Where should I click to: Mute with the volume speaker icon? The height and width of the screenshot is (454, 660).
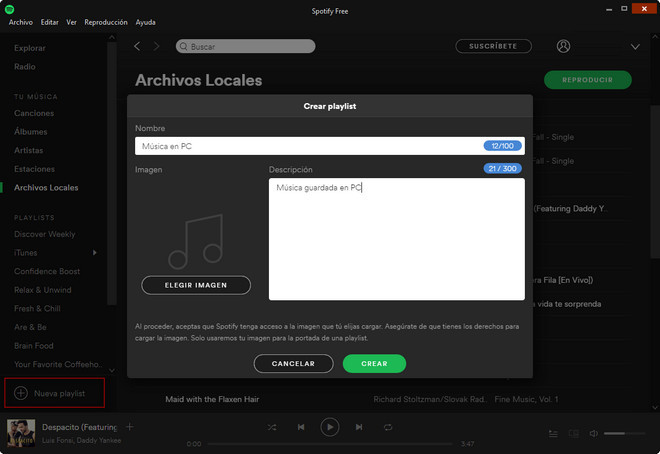[593, 433]
